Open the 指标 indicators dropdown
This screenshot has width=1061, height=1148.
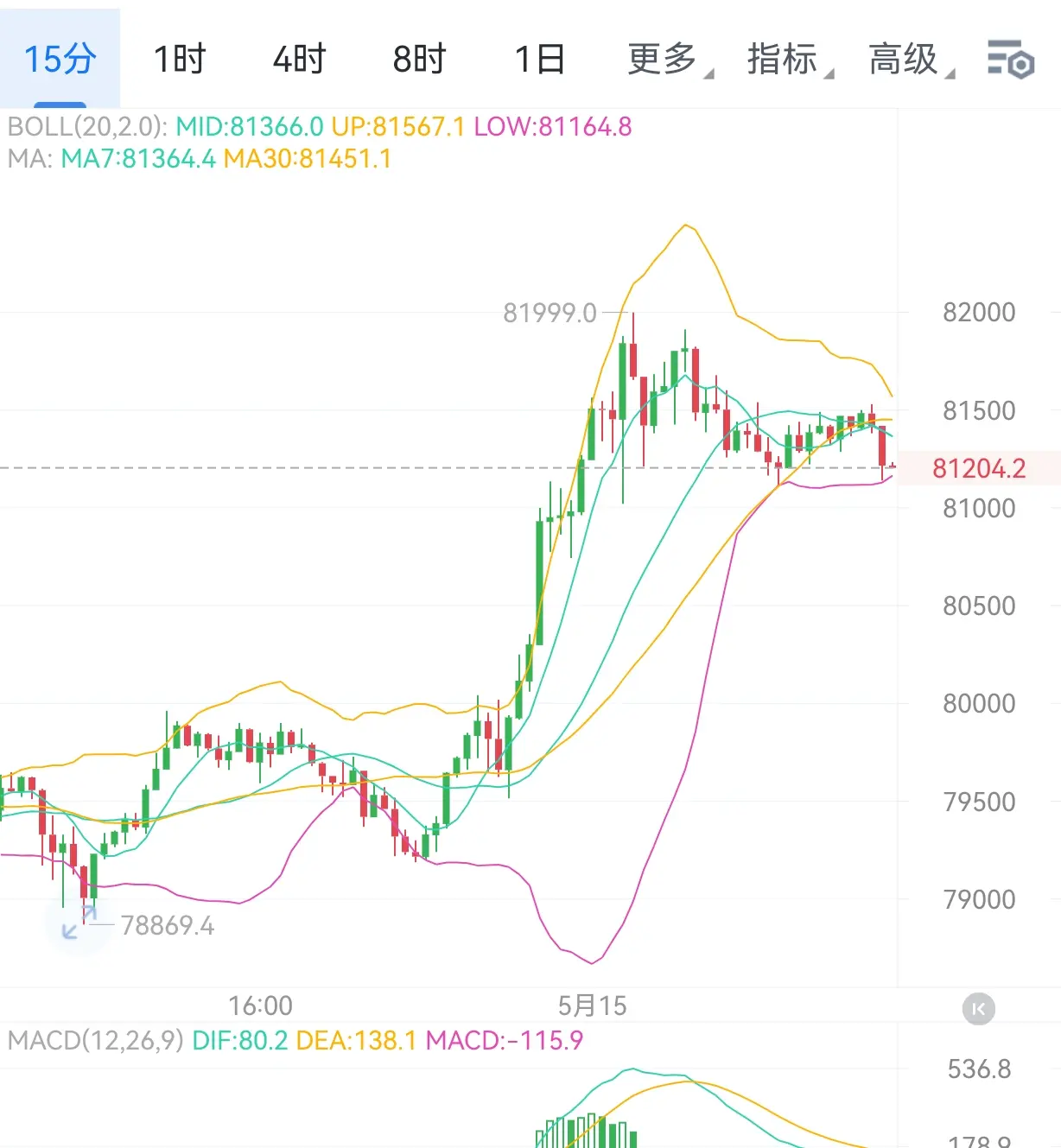(x=790, y=60)
